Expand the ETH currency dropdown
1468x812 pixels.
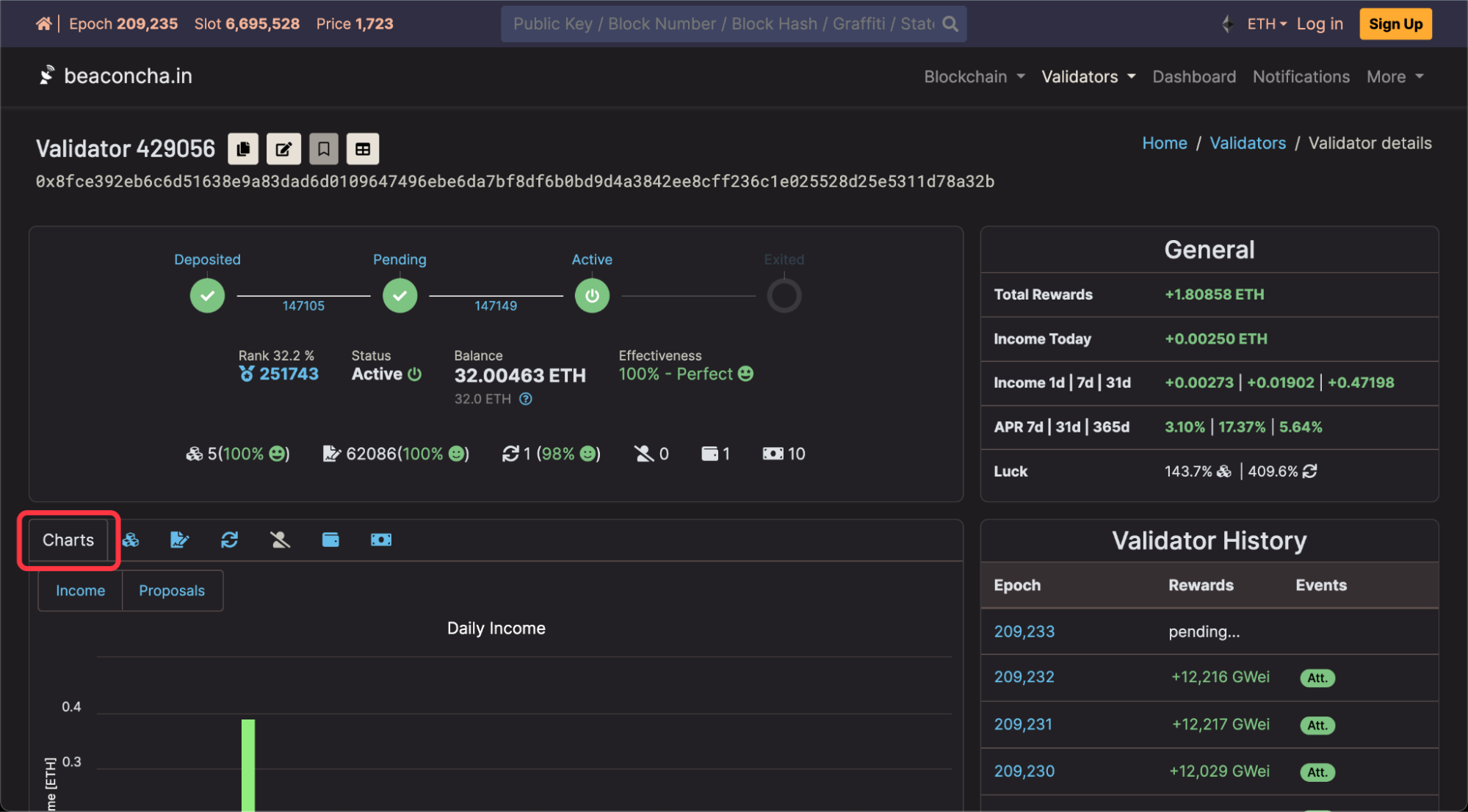point(1265,23)
